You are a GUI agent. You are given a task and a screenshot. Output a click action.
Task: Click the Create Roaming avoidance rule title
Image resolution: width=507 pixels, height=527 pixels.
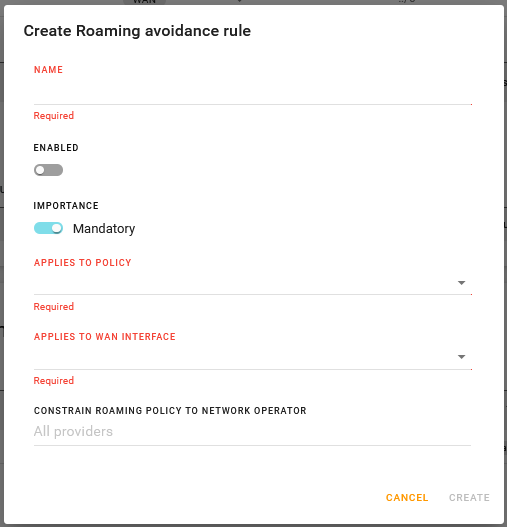[137, 31]
